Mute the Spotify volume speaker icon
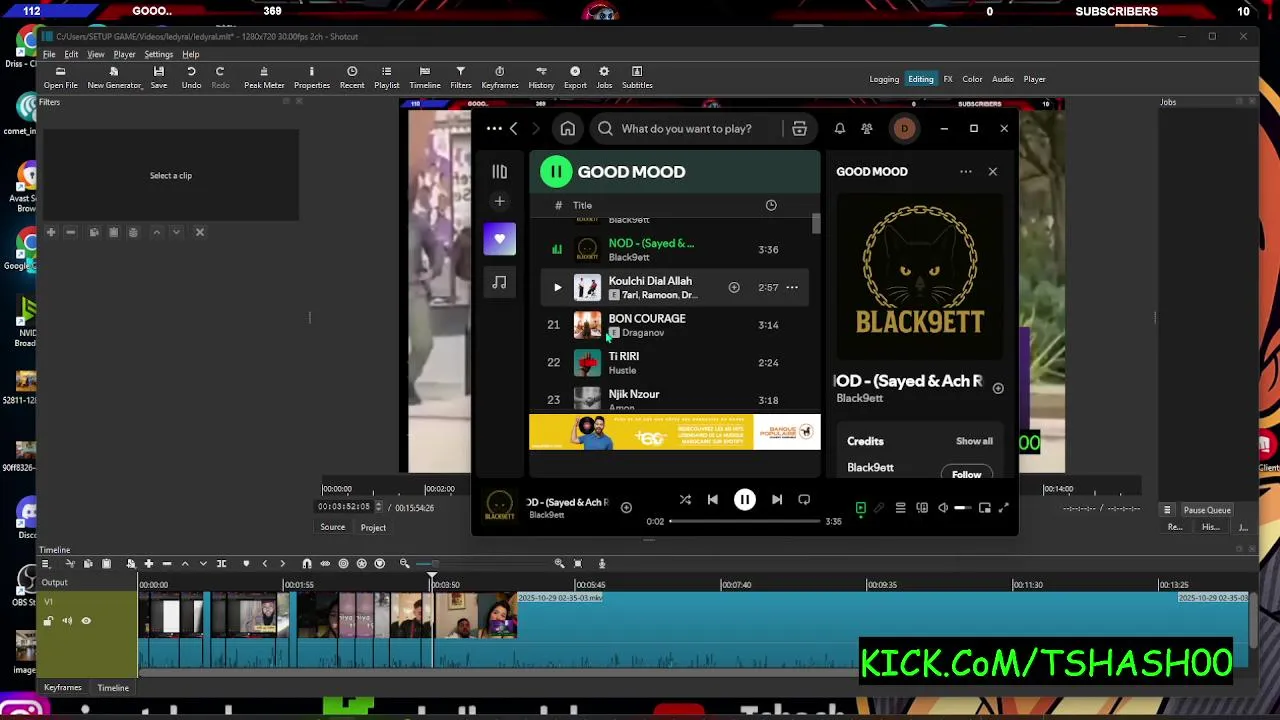Image resolution: width=1280 pixels, height=720 pixels. point(943,508)
